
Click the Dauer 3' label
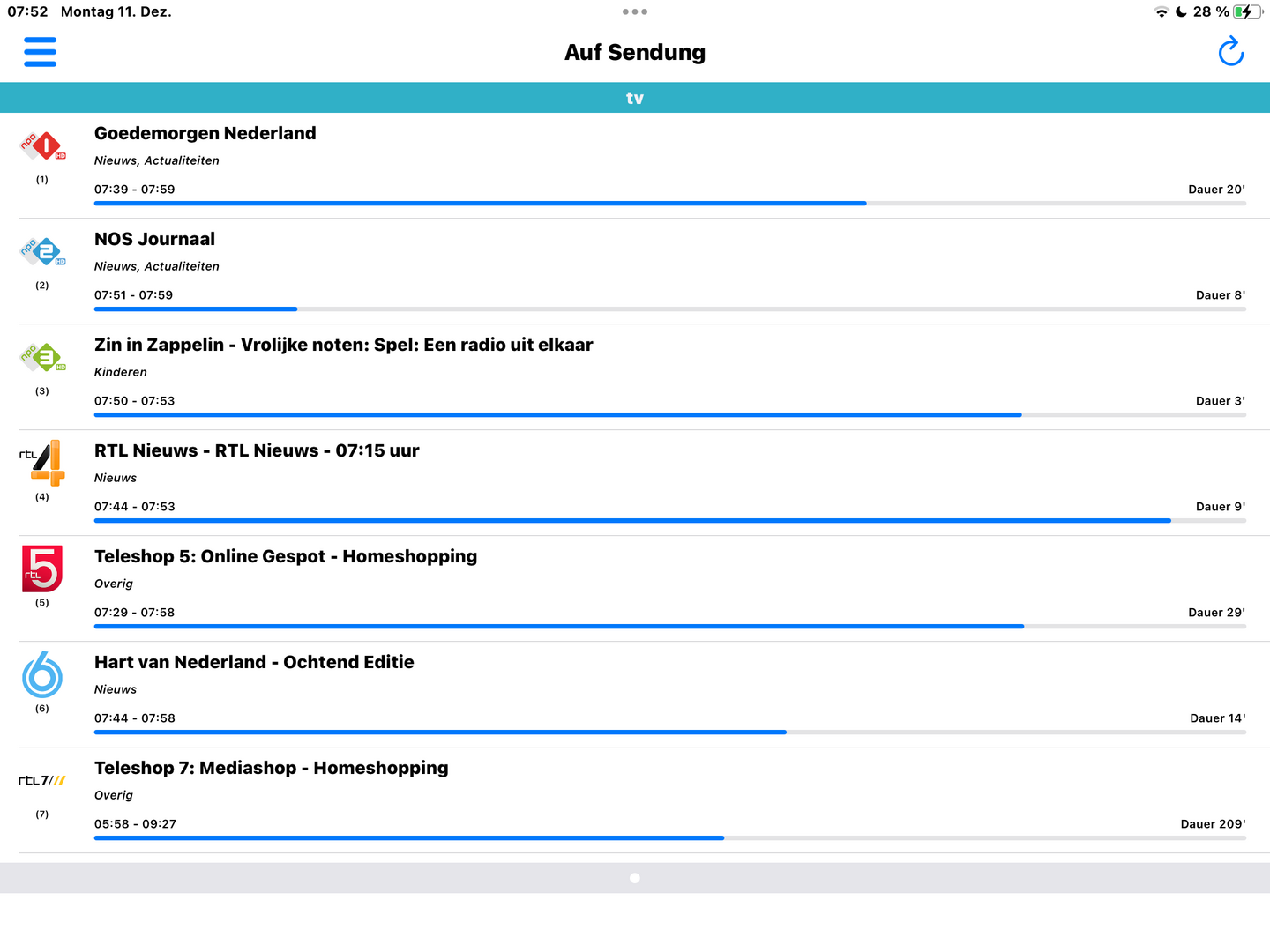(1221, 401)
